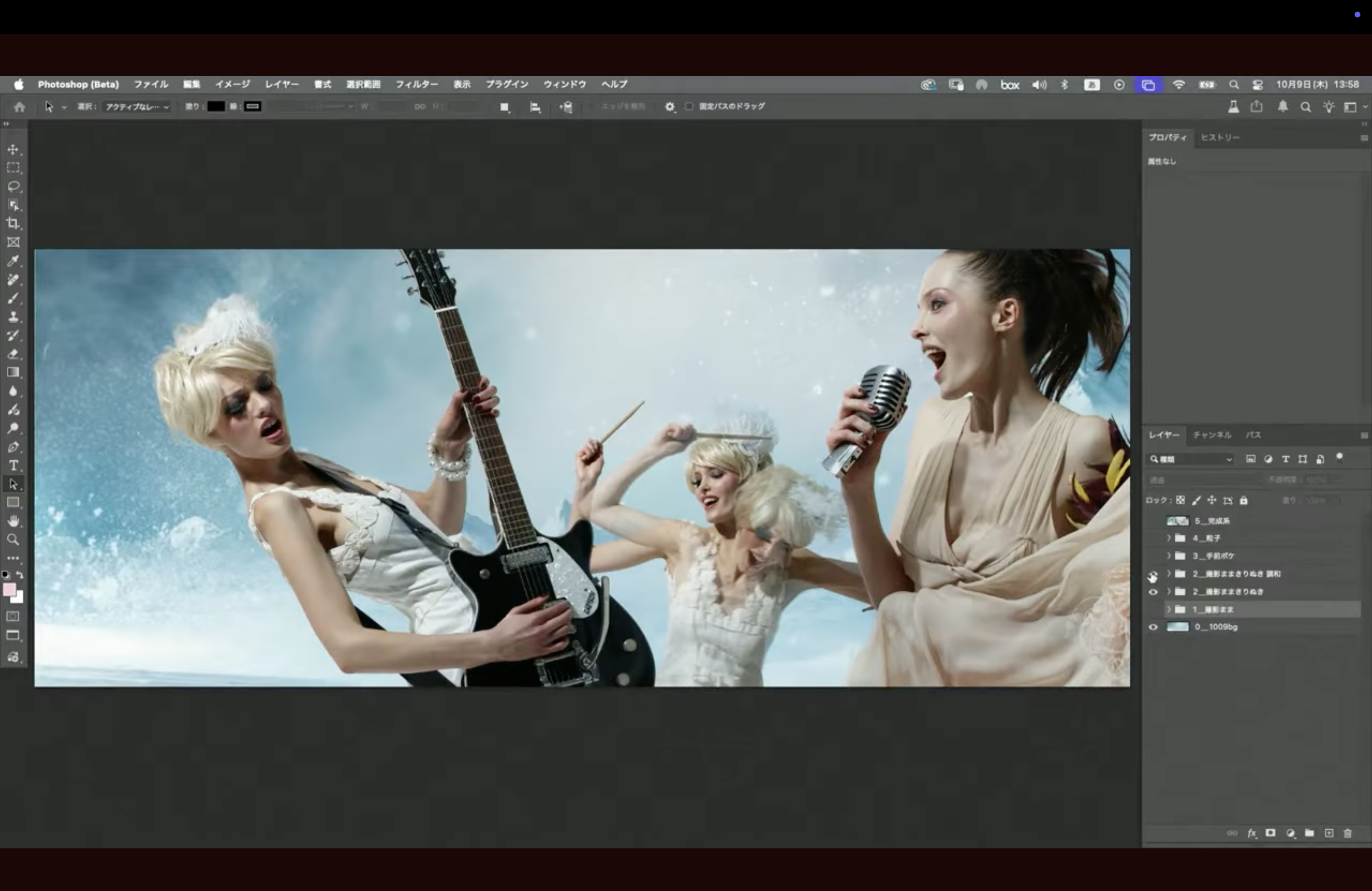Select the Crop tool
Viewport: 1372px width, 891px height.
click(13, 224)
